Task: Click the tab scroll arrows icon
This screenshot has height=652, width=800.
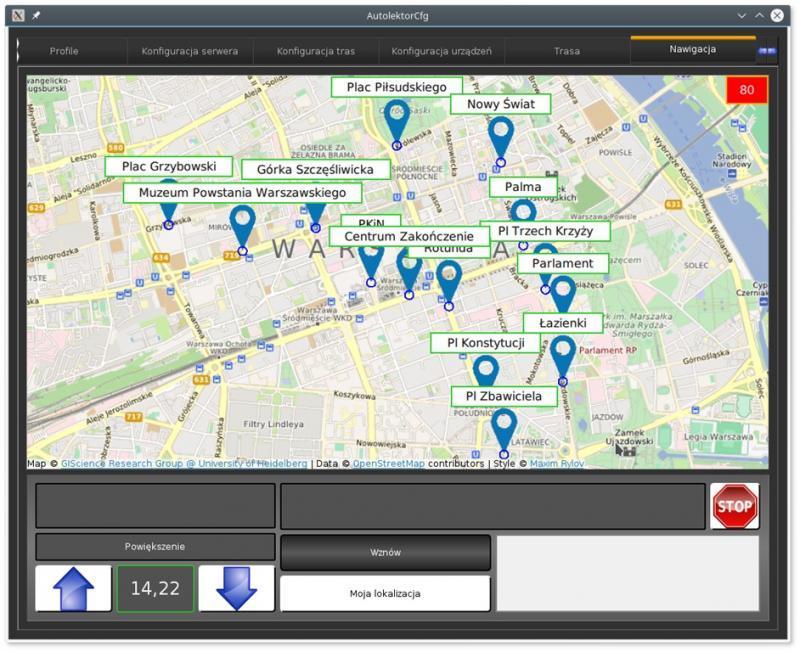Action: (766, 51)
